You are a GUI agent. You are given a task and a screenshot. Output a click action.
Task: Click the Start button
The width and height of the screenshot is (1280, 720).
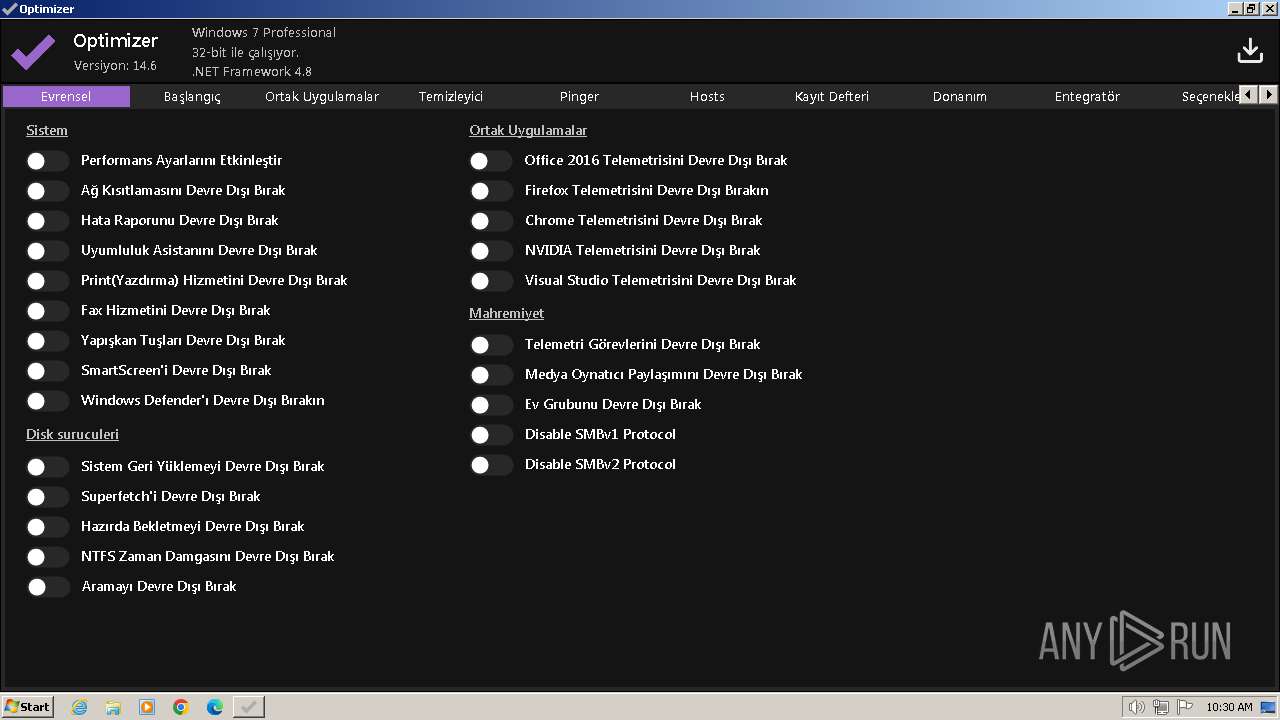click(28, 707)
